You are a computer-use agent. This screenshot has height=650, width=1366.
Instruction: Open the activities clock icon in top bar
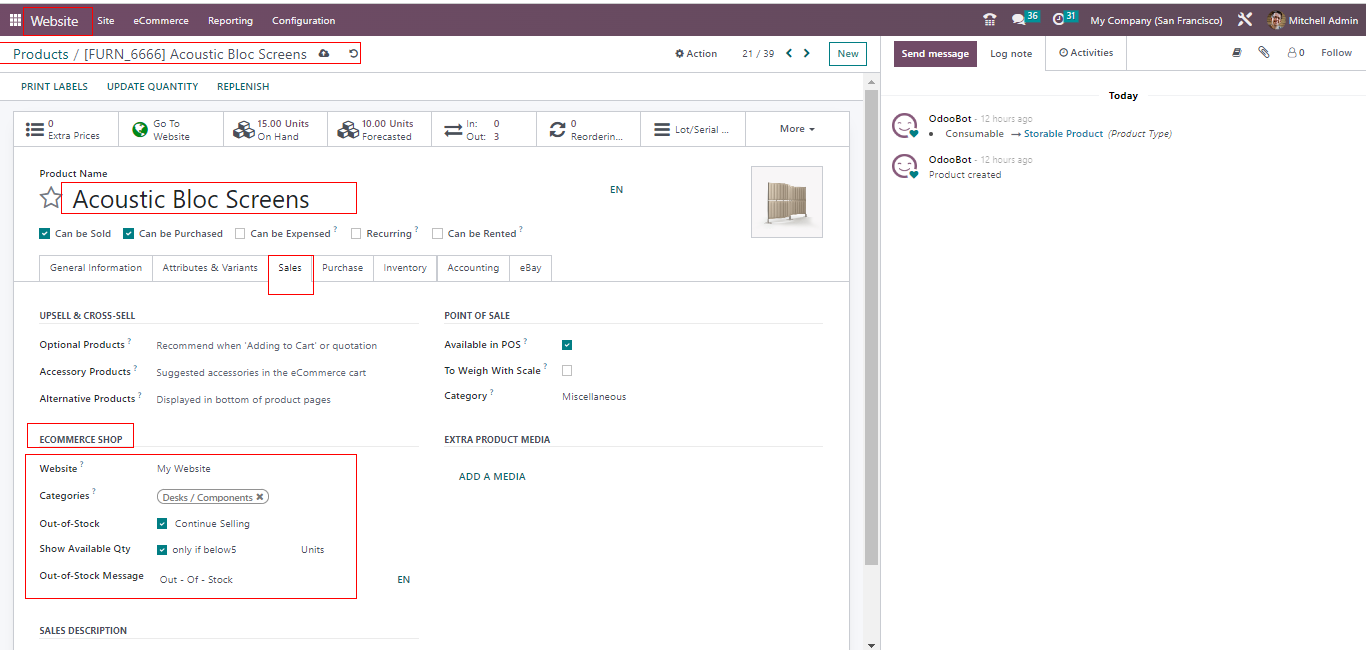point(1059,20)
